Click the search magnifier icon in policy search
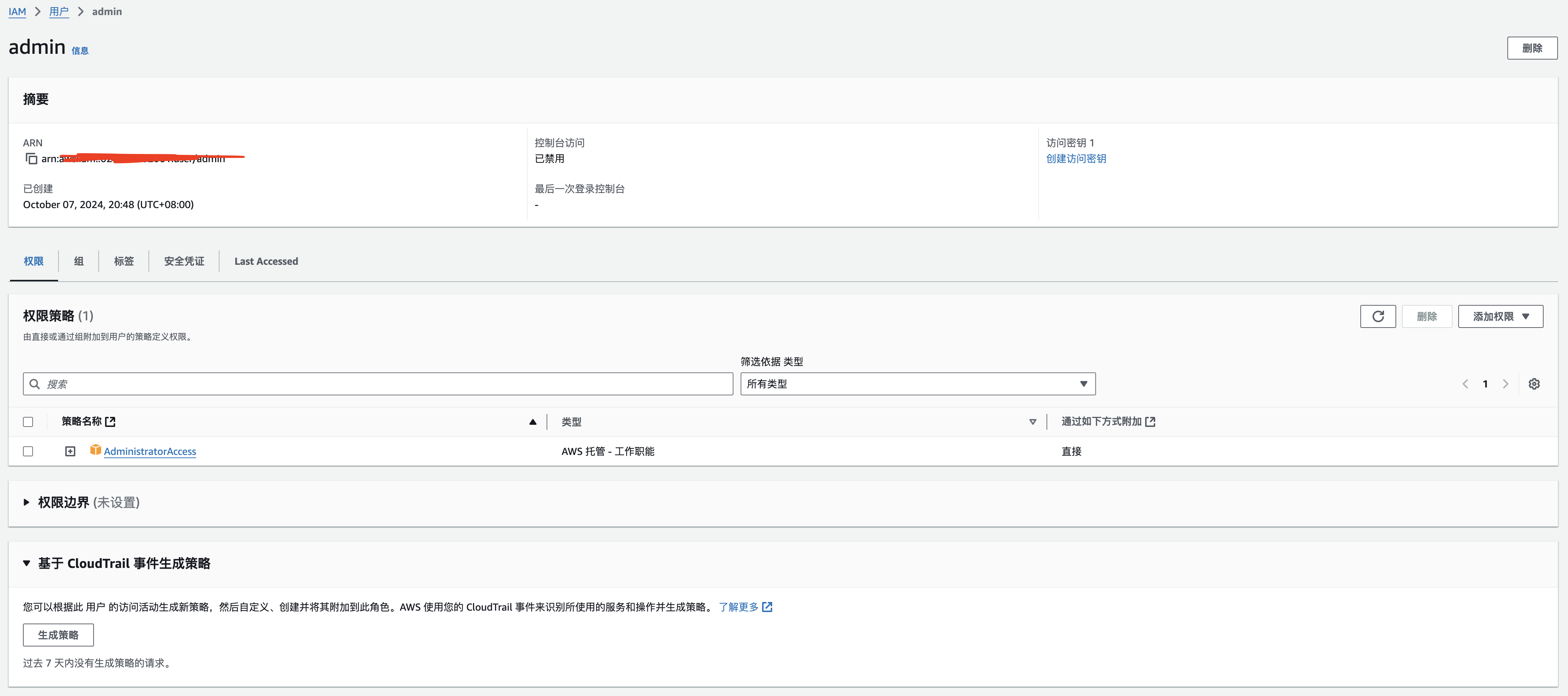 [x=35, y=384]
